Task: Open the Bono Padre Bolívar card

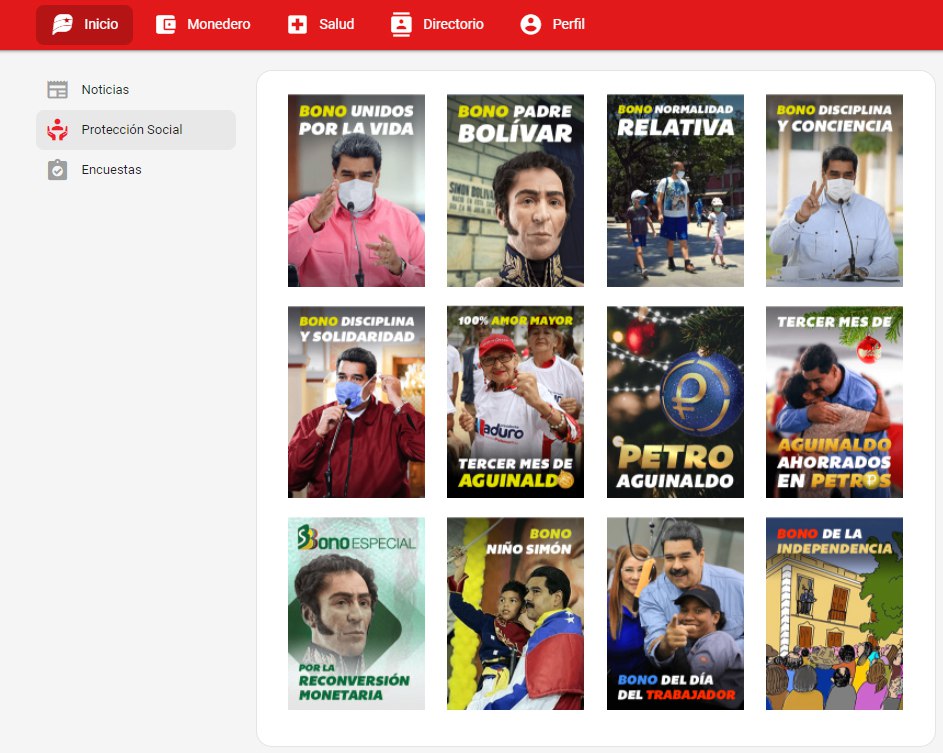Action: coord(515,191)
